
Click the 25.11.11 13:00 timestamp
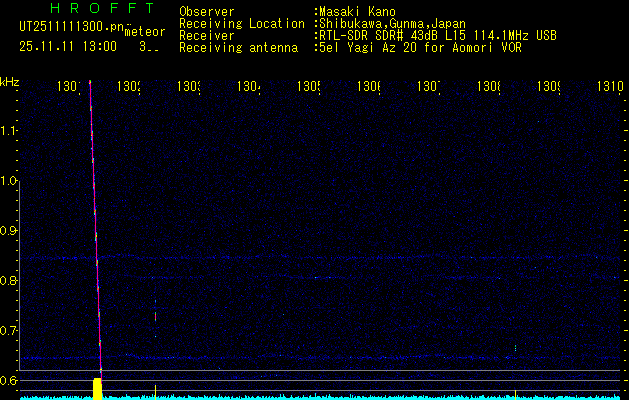pos(67,46)
